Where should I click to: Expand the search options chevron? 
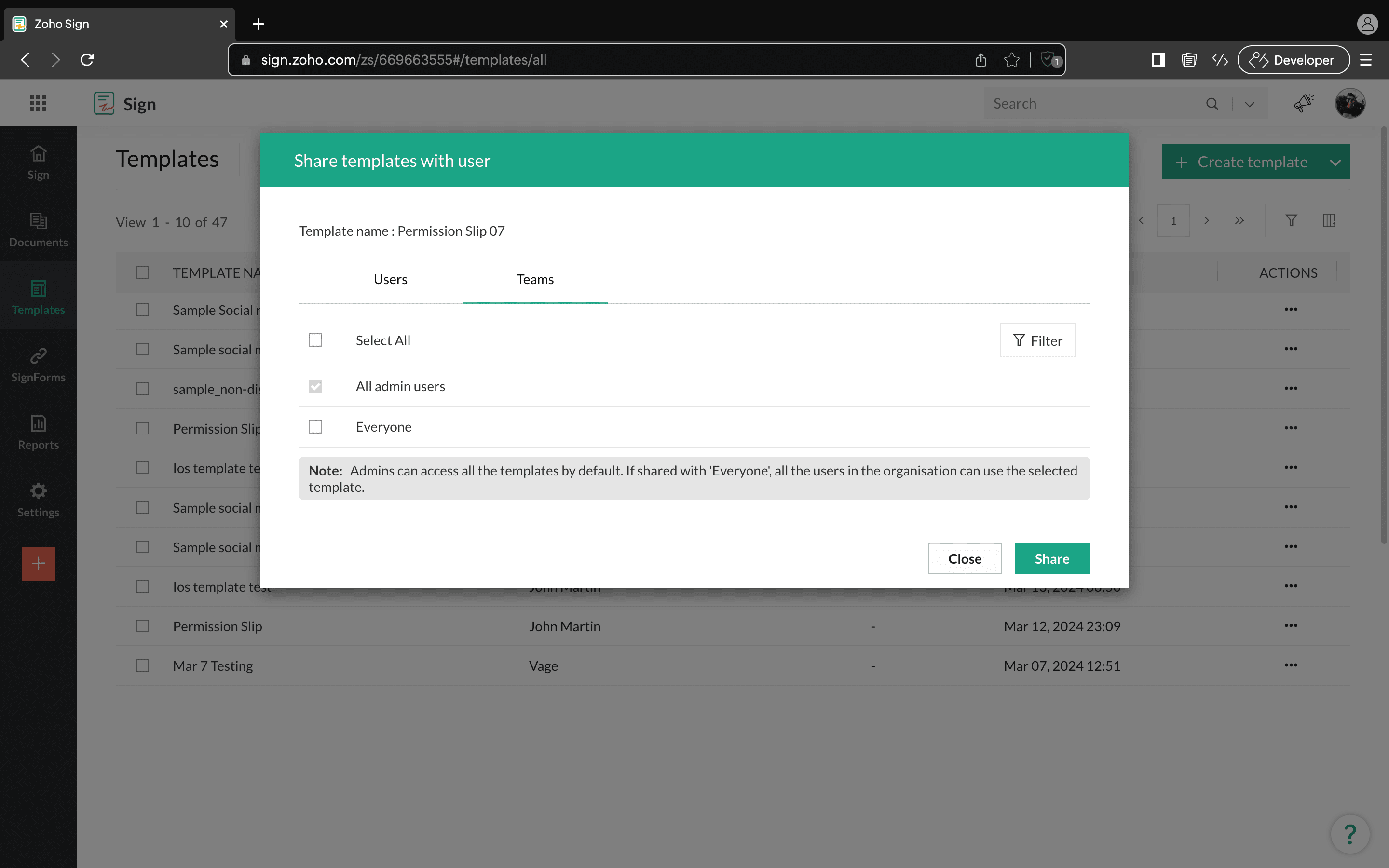[1250, 104]
